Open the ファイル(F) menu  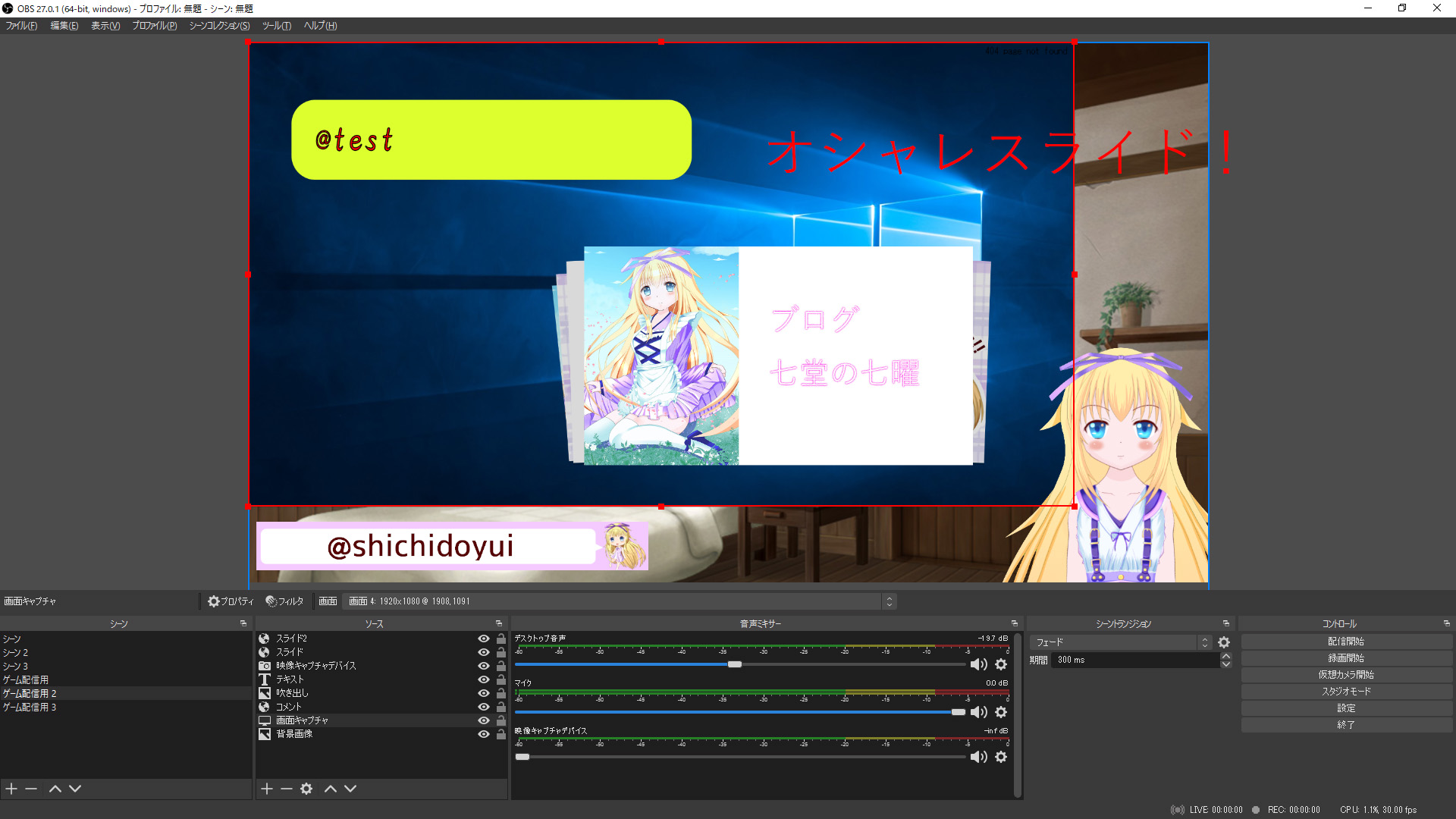(x=22, y=26)
